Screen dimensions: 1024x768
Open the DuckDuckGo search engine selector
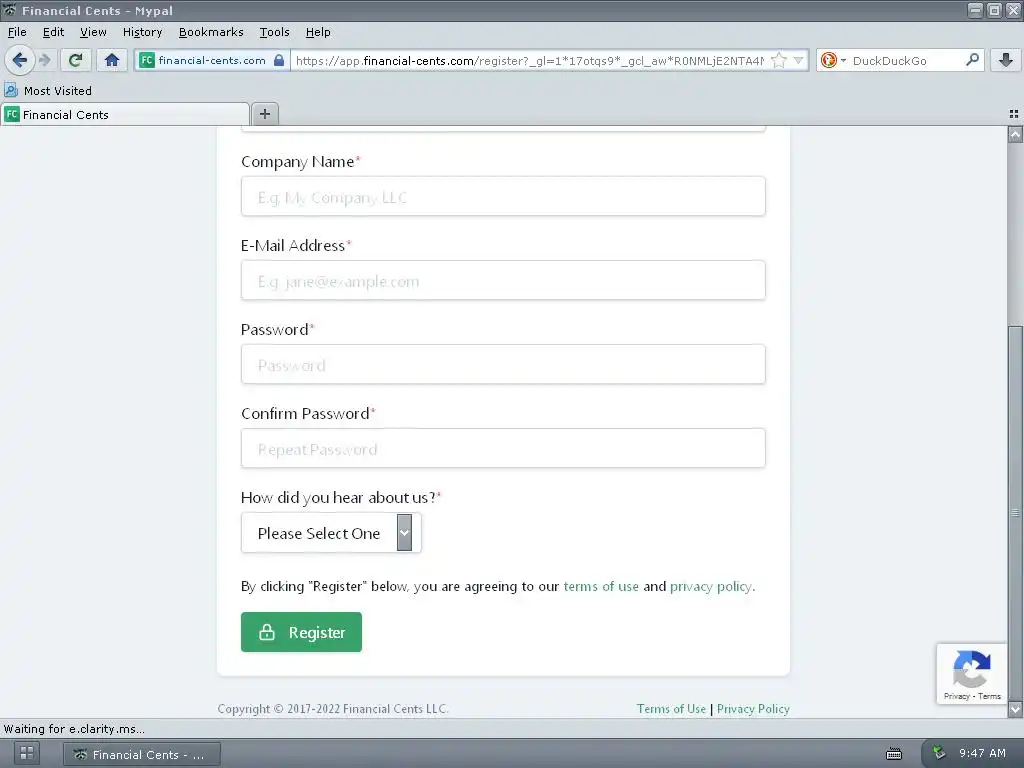[x=833, y=60]
